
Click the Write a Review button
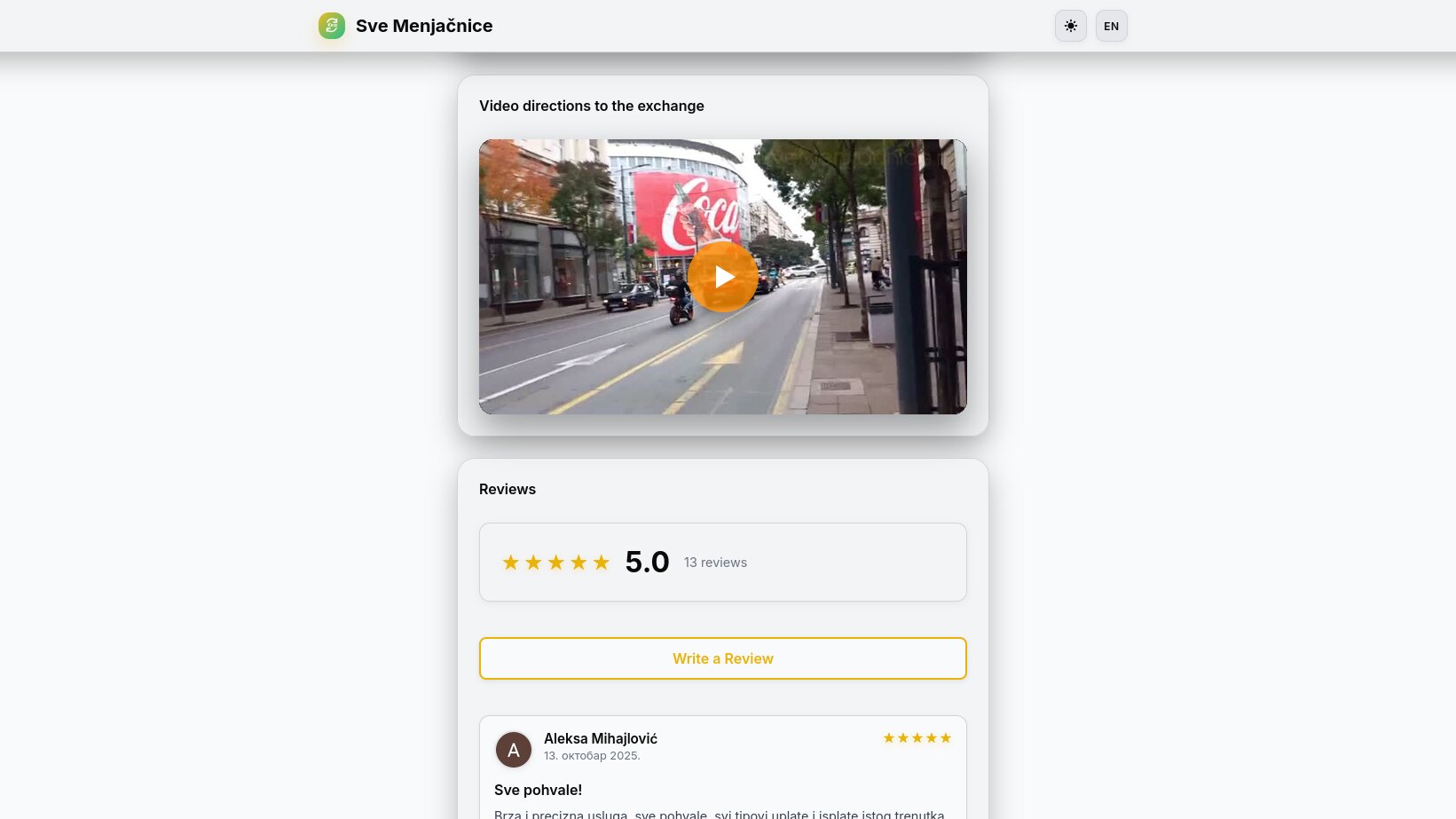click(x=723, y=658)
